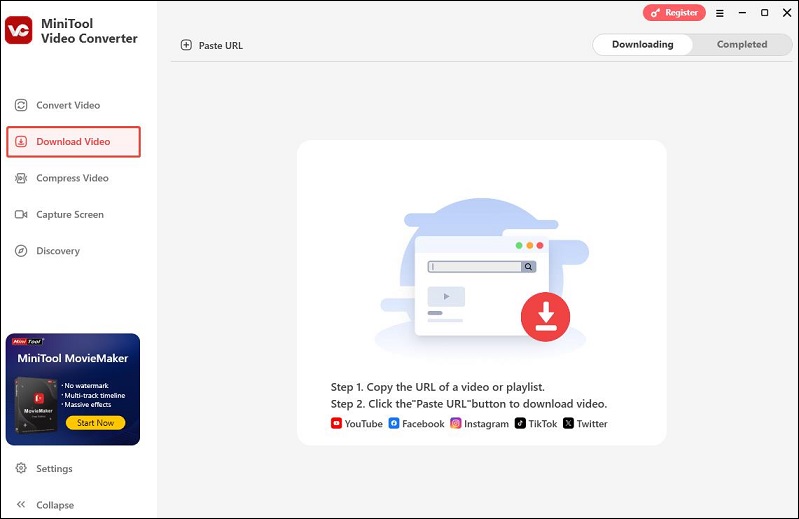799x519 pixels.
Task: Open the Convert Video section
Action: [x=73, y=105]
